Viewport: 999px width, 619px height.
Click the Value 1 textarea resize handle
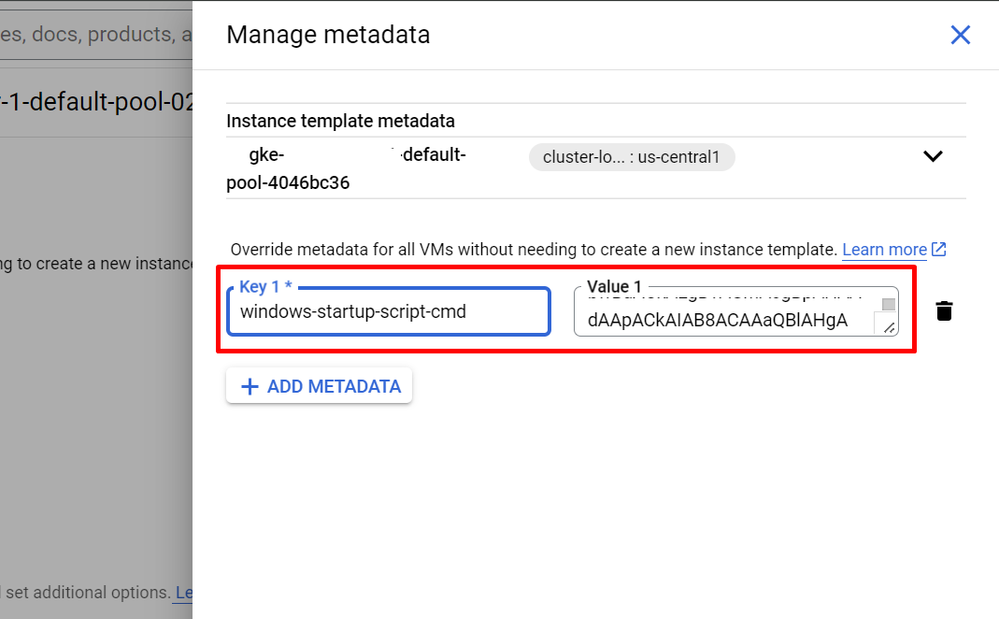pos(889,327)
